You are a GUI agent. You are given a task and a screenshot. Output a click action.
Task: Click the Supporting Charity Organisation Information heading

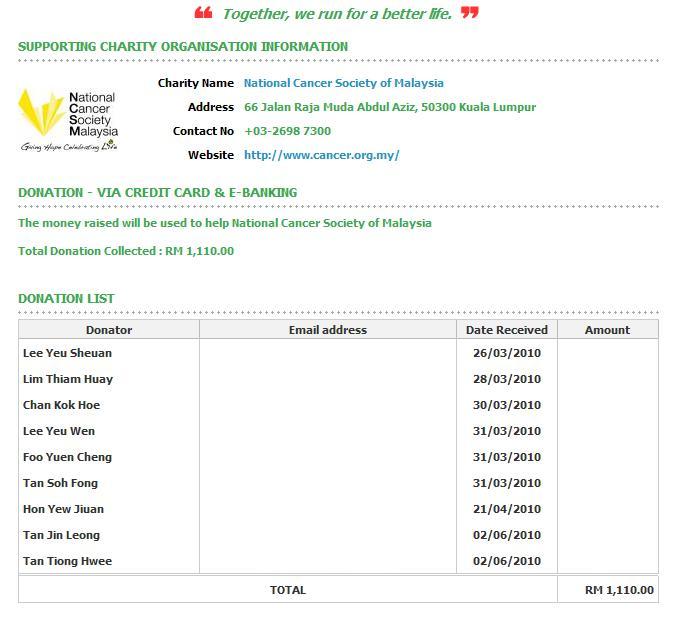[x=183, y=47]
